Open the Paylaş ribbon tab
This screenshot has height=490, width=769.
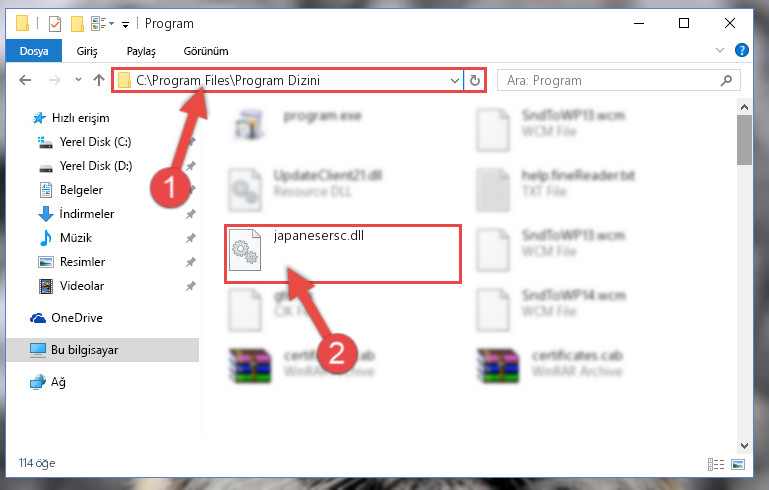click(x=141, y=51)
